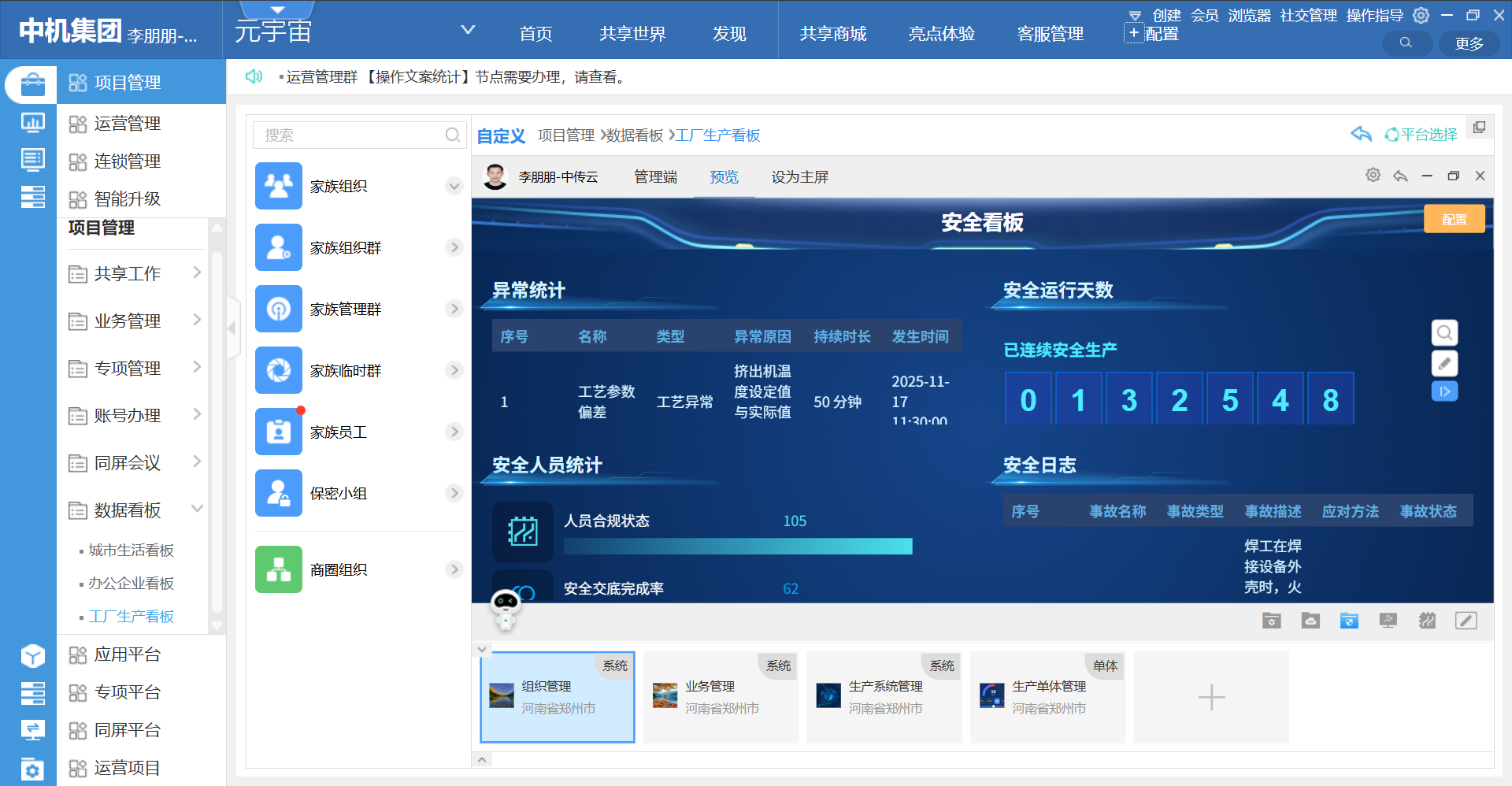Click the robot assistant icon

505,610
